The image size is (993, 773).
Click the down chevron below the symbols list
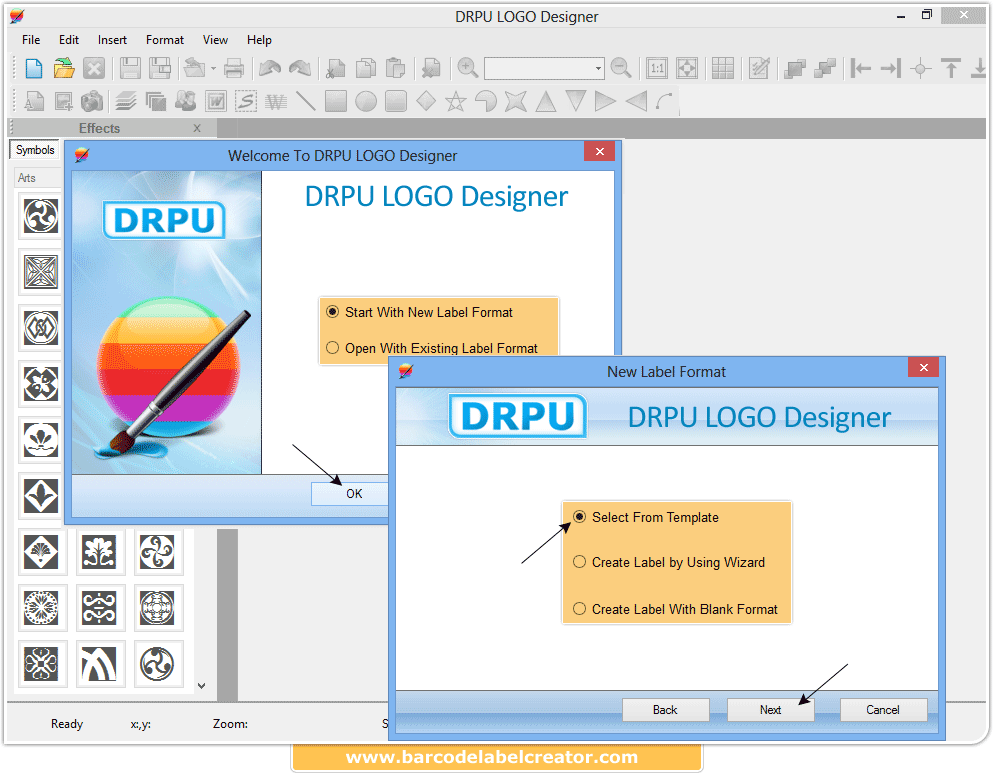coord(202,685)
